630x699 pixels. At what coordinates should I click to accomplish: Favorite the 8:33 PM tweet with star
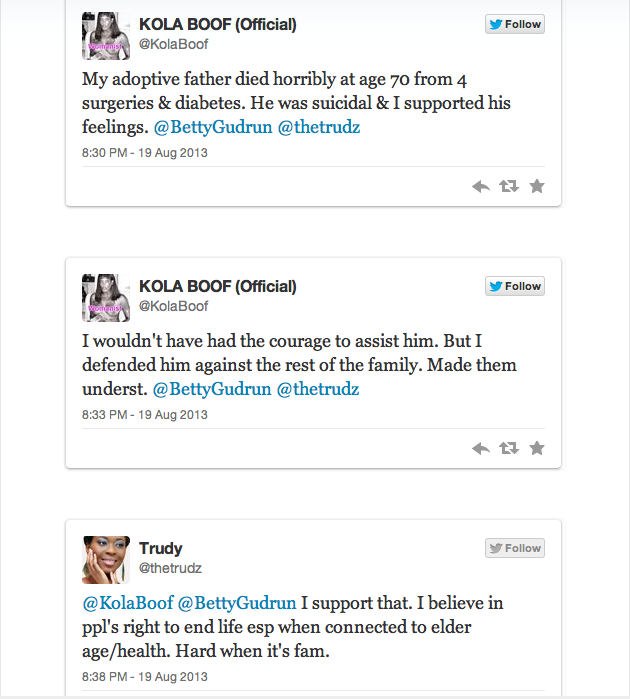tap(537, 448)
